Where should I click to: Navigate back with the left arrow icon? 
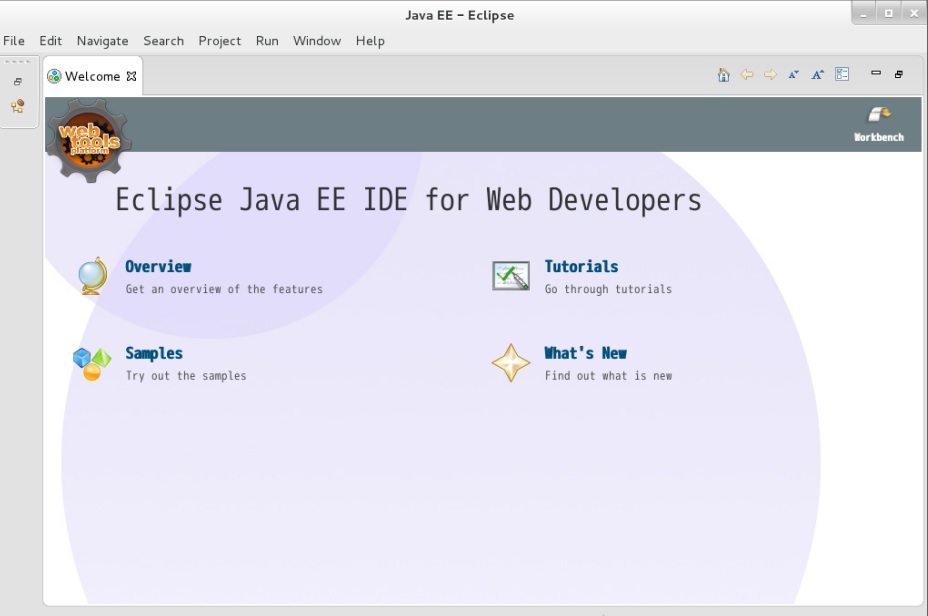pyautogui.click(x=747, y=75)
